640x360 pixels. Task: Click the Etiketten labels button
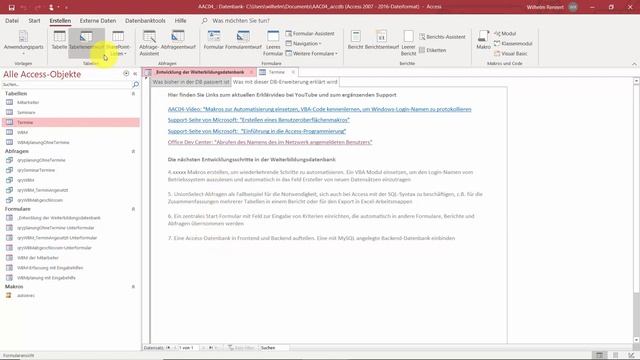pos(432,50)
